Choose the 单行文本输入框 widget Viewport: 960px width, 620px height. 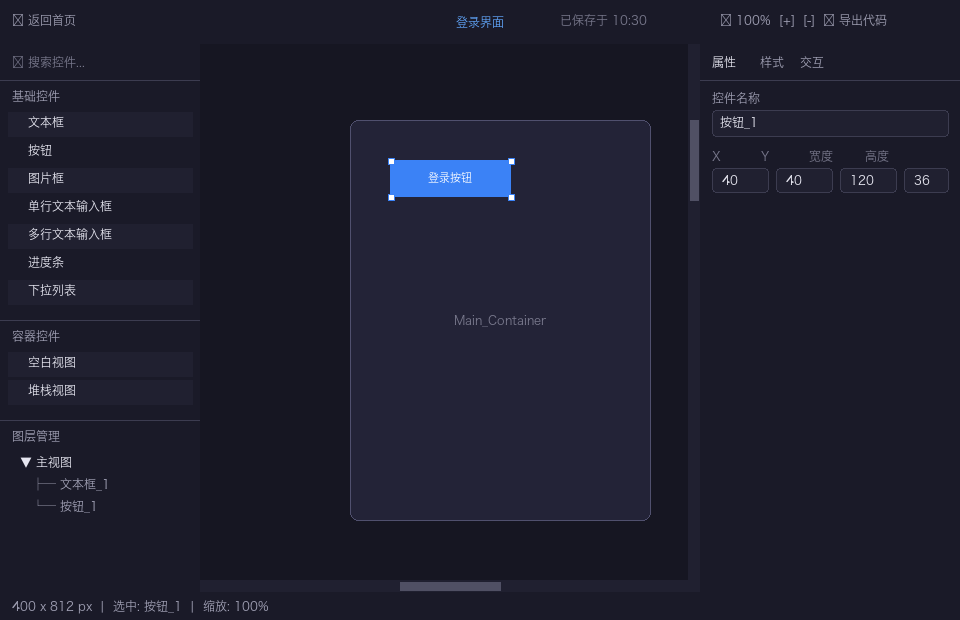pos(100,206)
